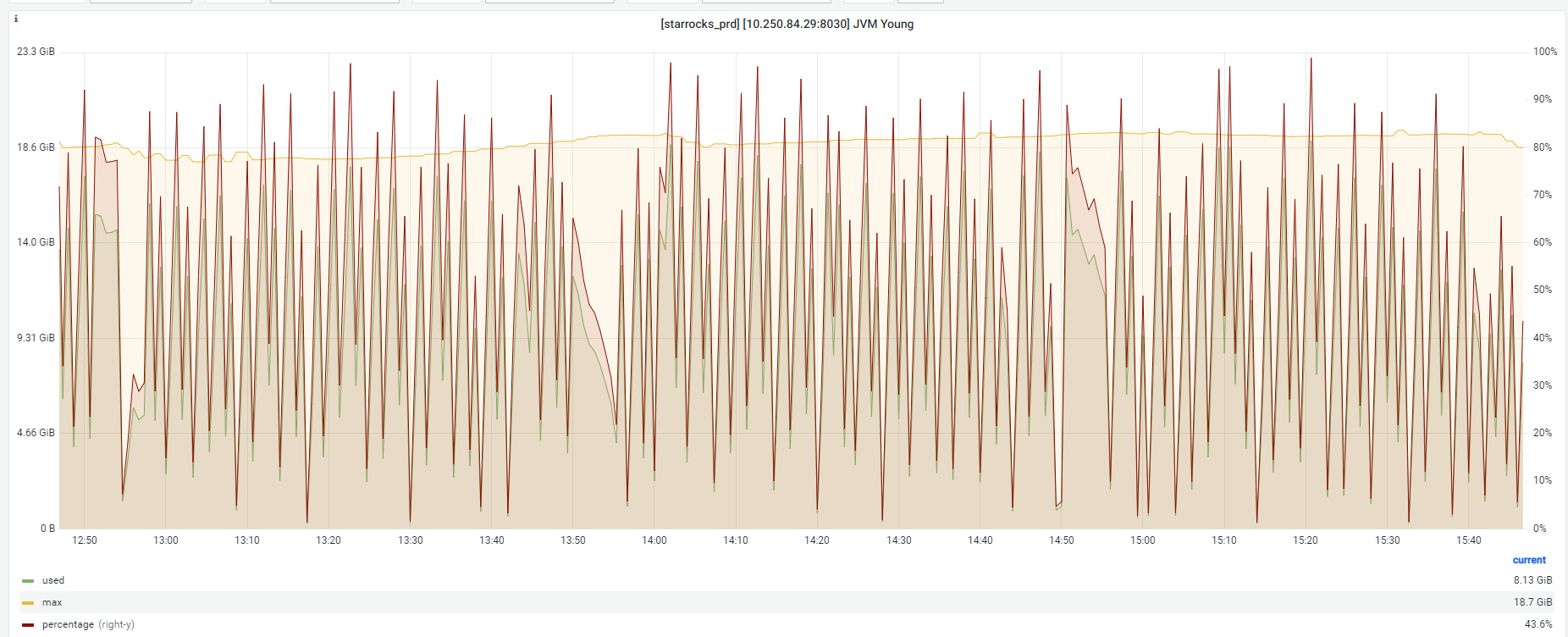Click the 43.6% current value
Screen dimensions: 1568x637
pos(1538,624)
